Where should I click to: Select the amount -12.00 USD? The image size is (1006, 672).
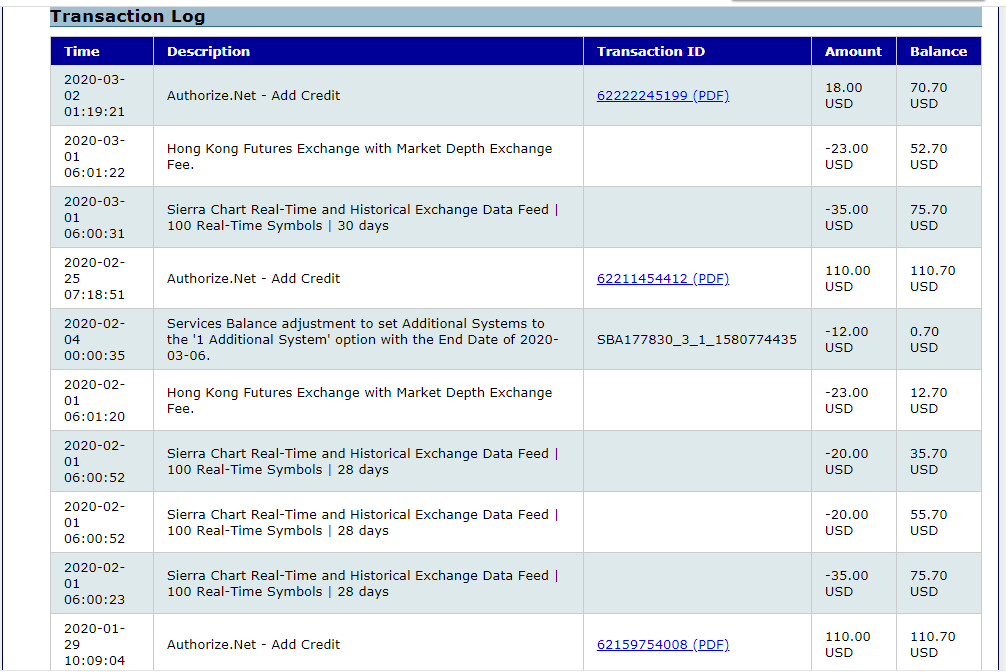pos(846,340)
